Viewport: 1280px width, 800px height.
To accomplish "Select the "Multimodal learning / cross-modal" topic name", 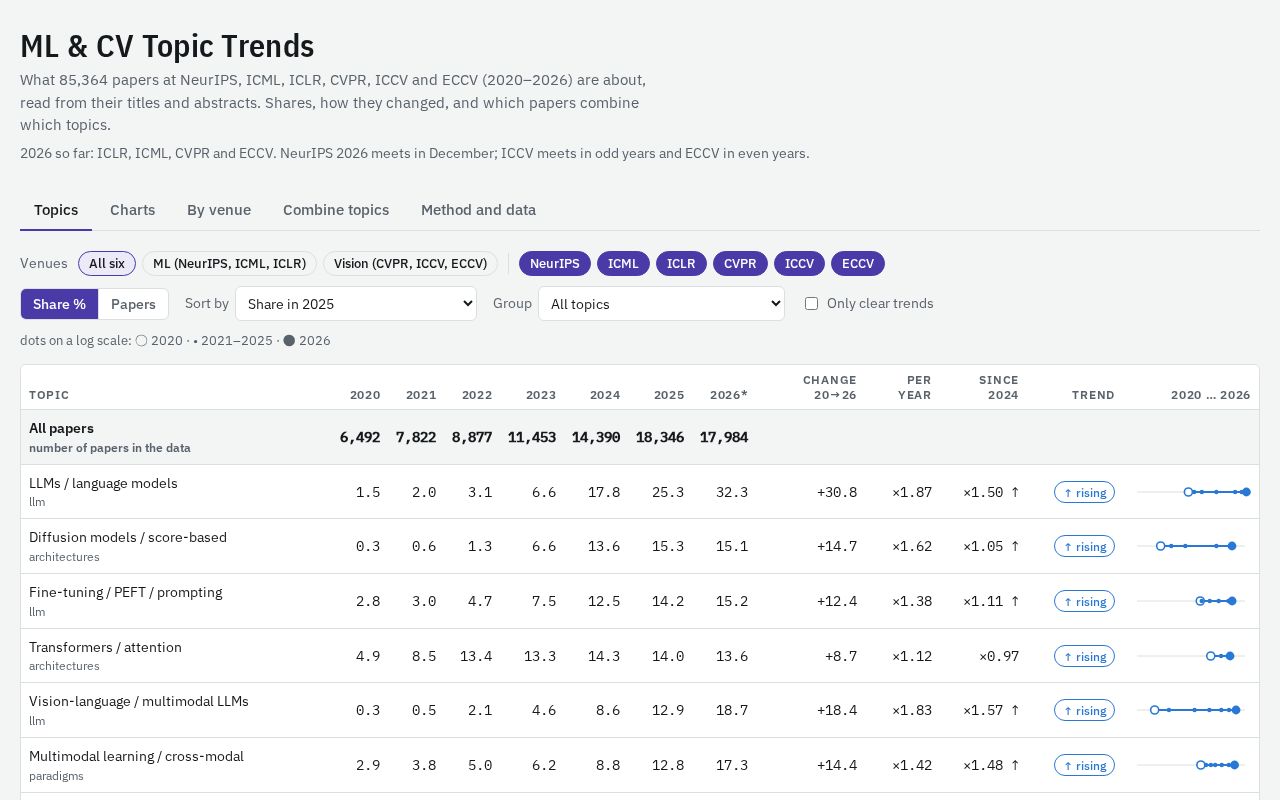I will [136, 756].
